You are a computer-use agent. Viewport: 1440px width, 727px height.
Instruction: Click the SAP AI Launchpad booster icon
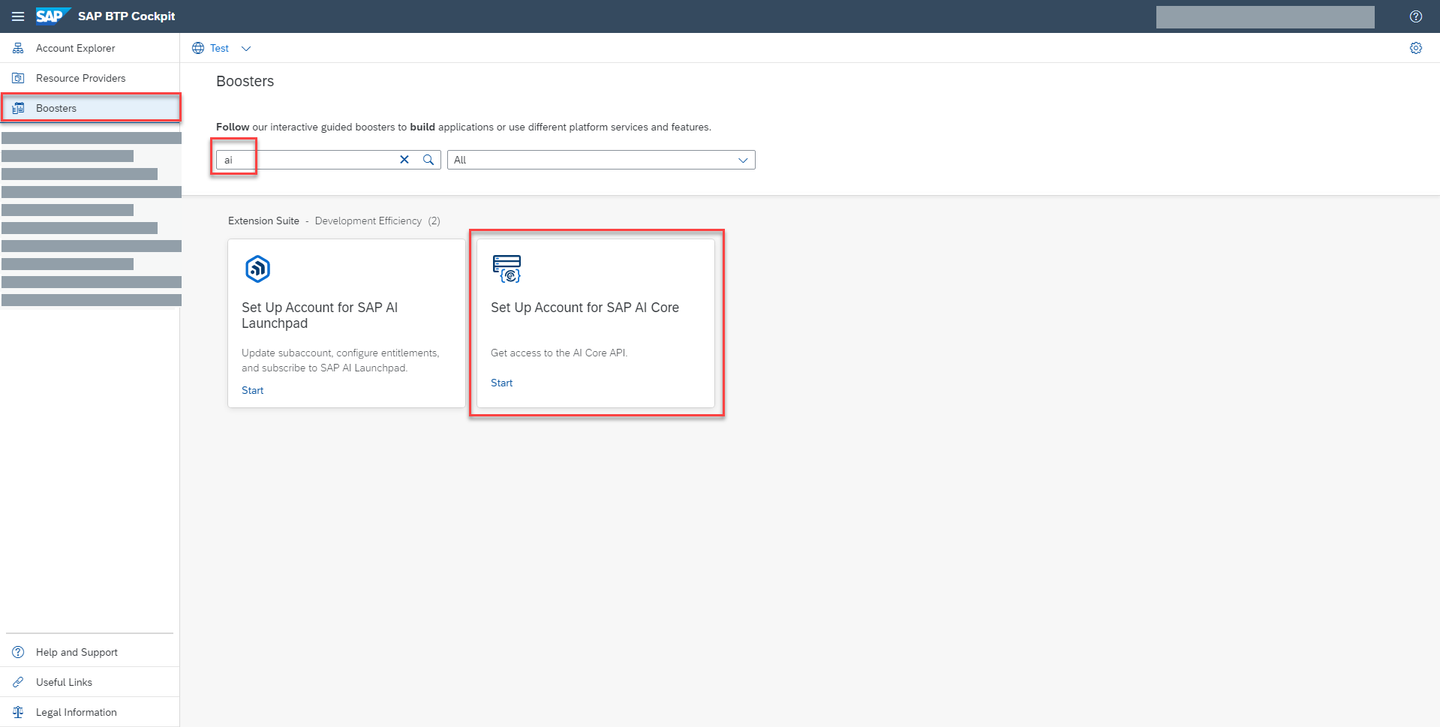coord(257,268)
